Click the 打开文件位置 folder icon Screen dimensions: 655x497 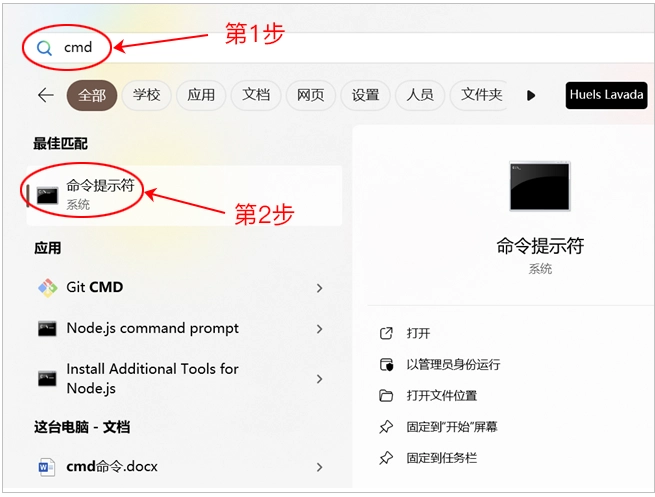pyautogui.click(x=386, y=396)
